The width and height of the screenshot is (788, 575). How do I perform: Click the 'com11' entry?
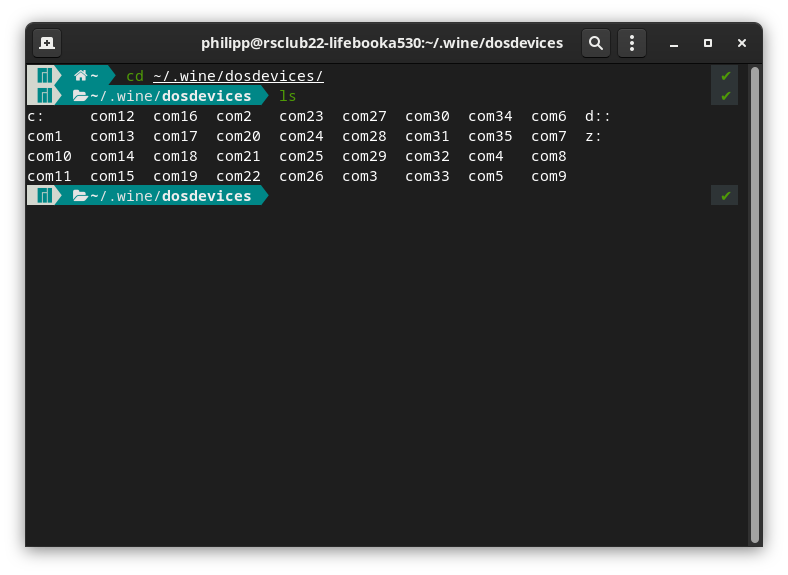coord(49,176)
